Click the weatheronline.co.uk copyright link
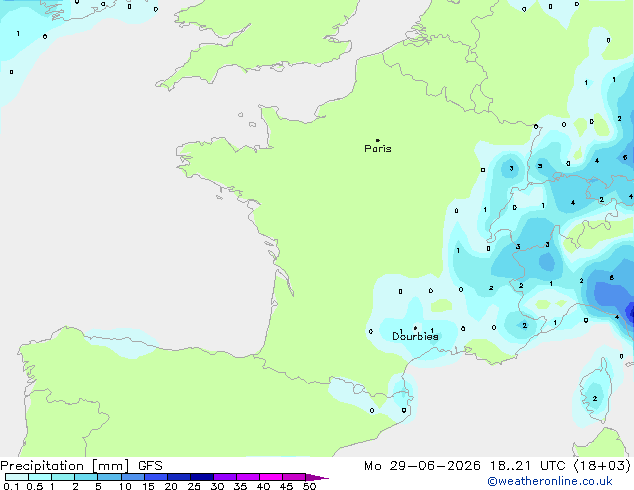Viewport: 634px width, 490px height. (x=550, y=481)
